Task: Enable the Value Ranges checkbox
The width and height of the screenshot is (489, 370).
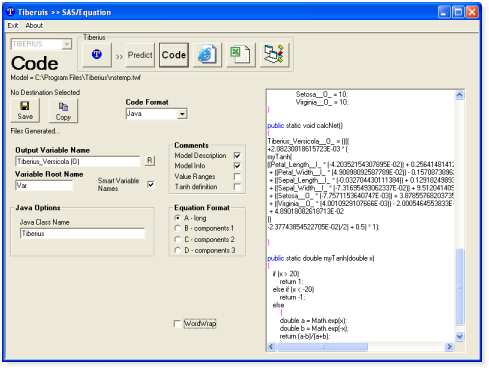Action: [x=237, y=176]
